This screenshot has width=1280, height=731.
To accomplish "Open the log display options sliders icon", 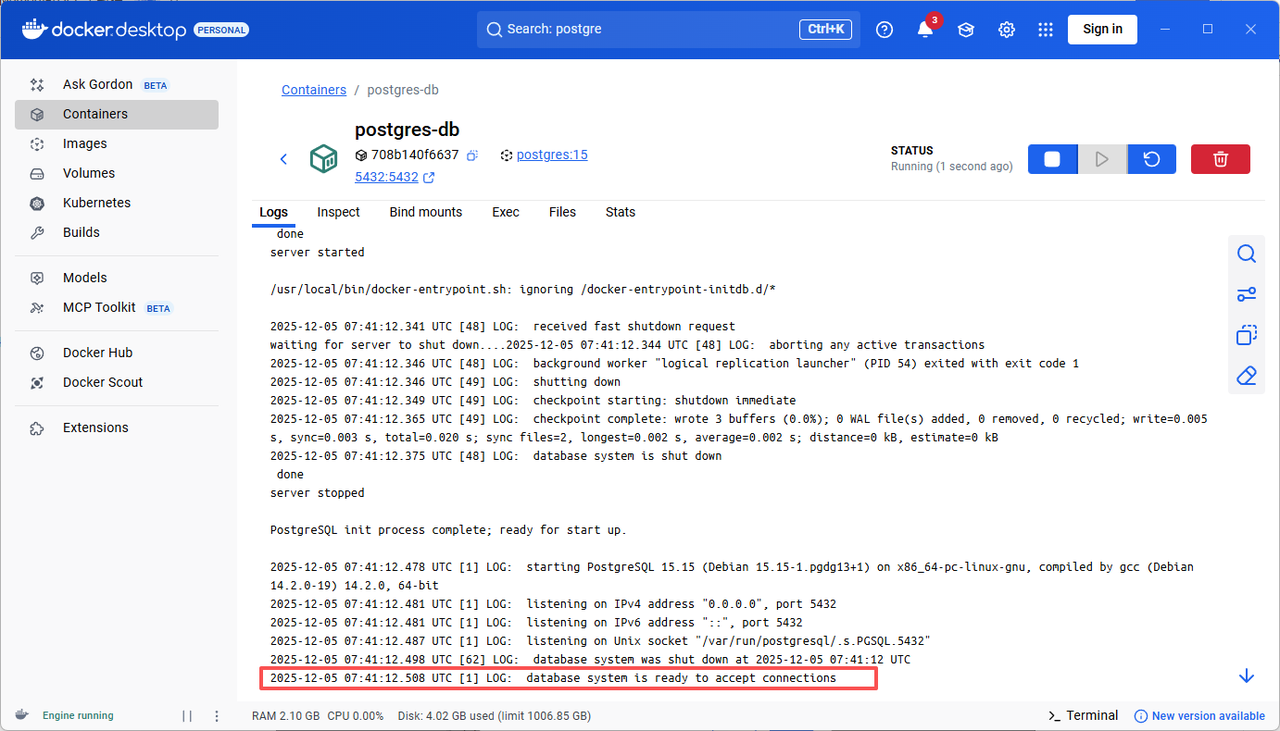I will (1246, 294).
